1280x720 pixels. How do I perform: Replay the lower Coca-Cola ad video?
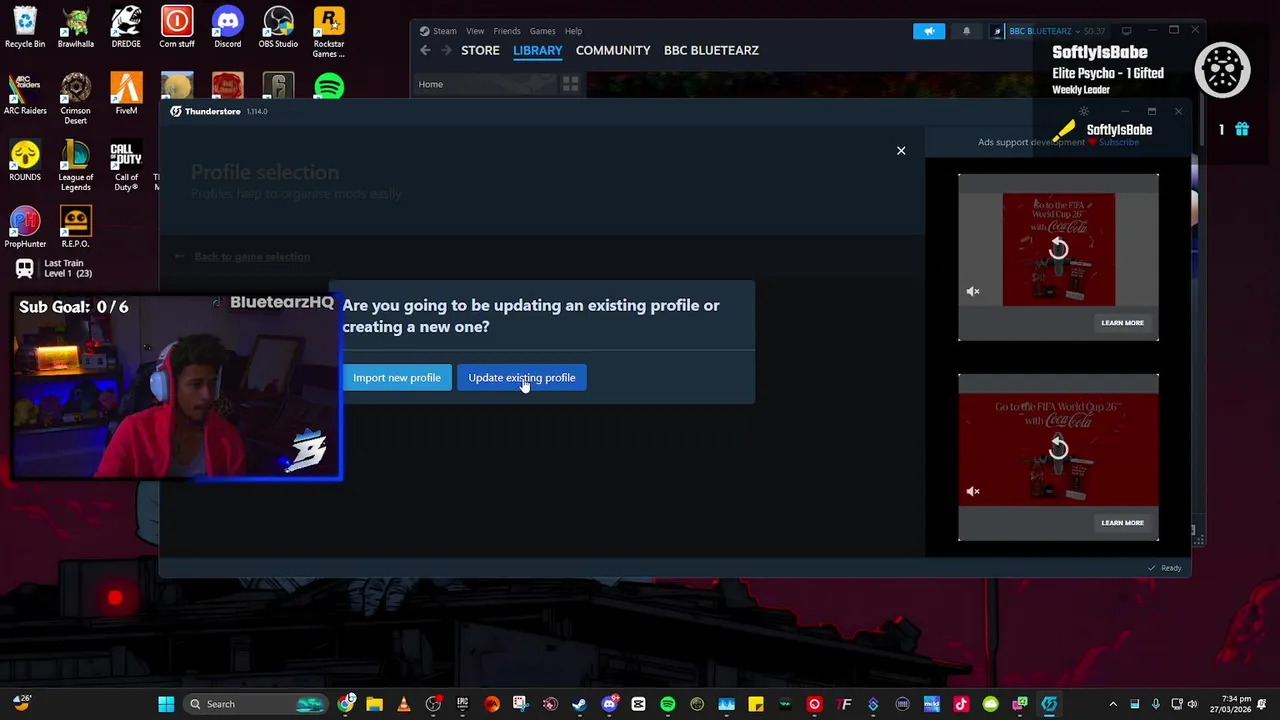1059,449
